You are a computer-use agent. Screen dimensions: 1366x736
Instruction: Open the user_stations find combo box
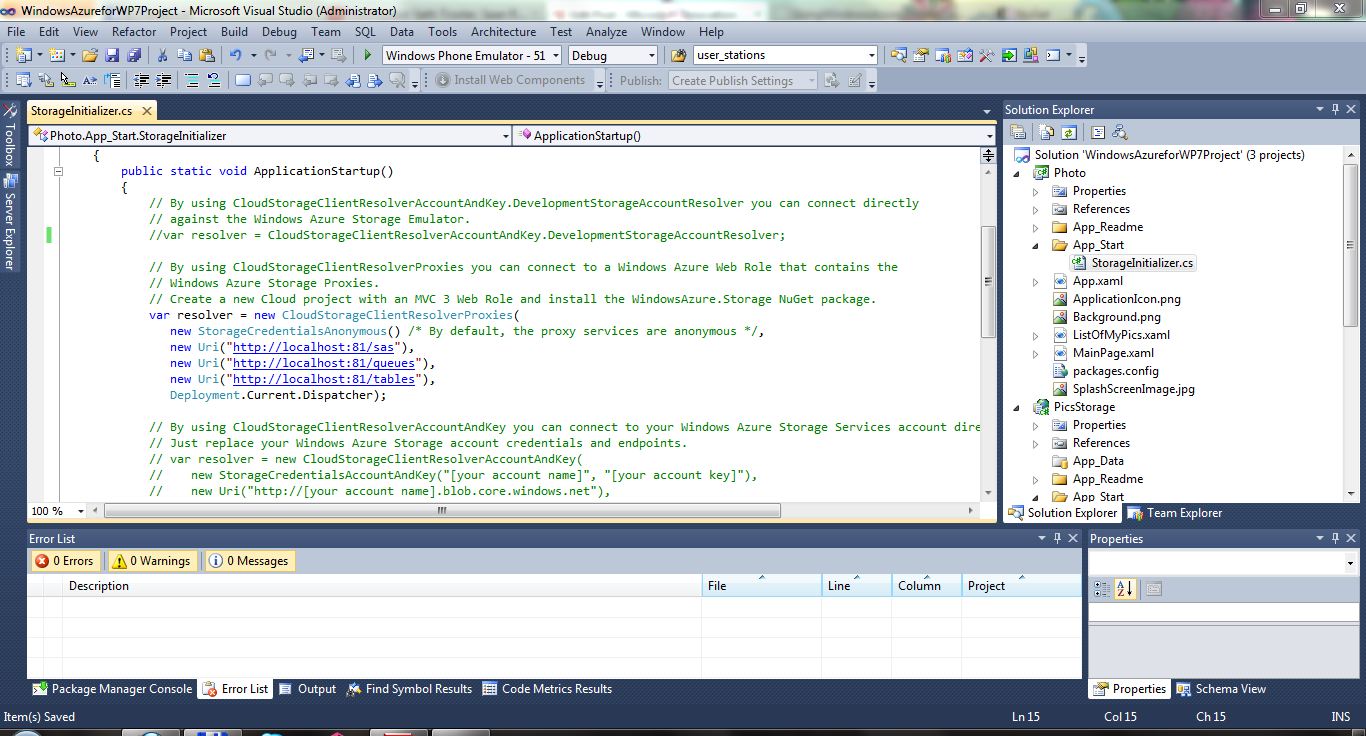click(871, 56)
